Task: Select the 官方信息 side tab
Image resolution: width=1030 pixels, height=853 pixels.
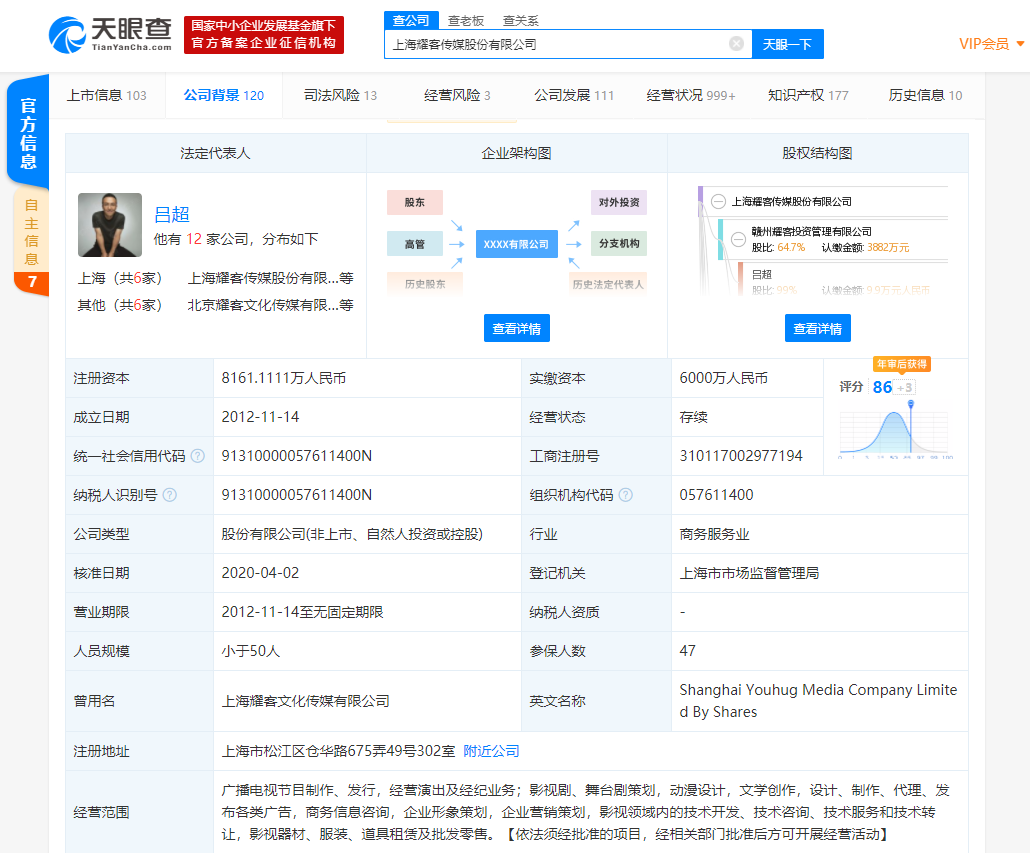Action: [x=28, y=134]
